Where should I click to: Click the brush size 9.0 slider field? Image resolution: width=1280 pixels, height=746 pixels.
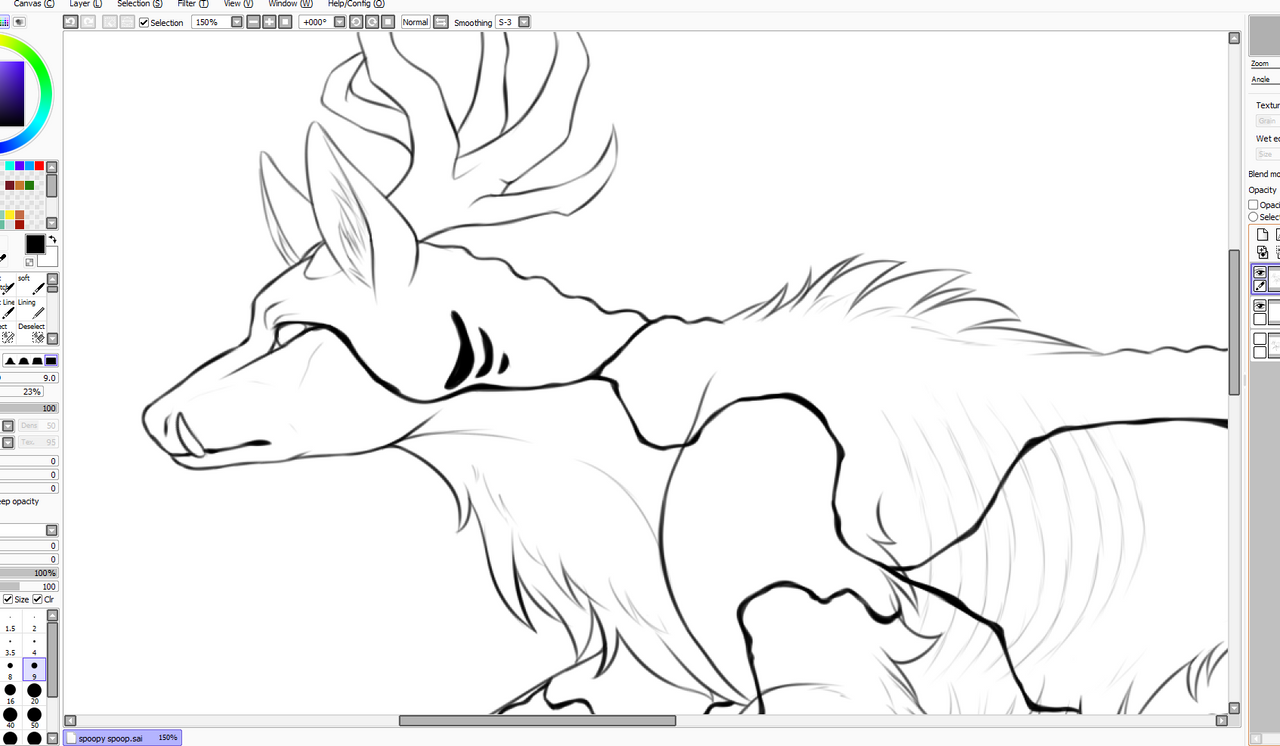29,378
